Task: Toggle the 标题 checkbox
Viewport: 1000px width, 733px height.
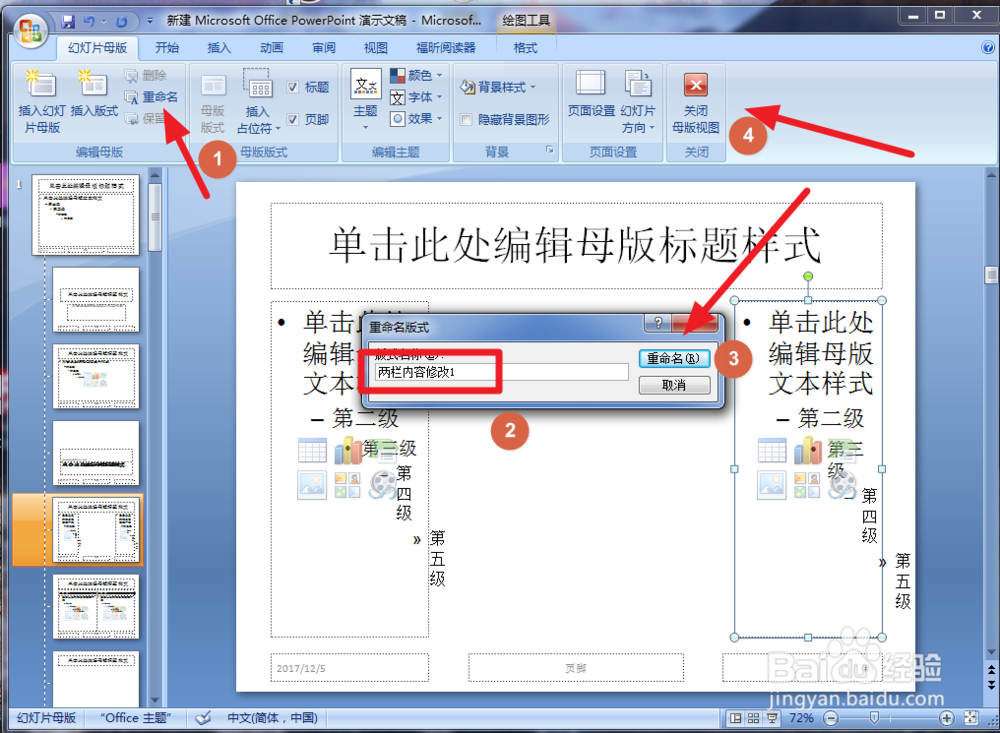Action: [294, 86]
